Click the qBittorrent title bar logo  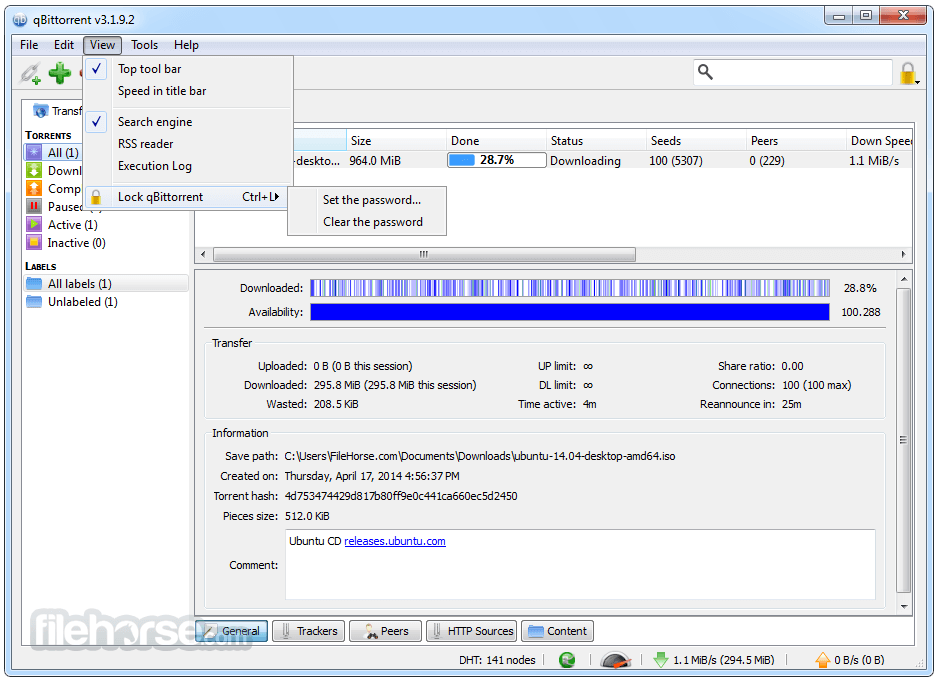coord(20,20)
